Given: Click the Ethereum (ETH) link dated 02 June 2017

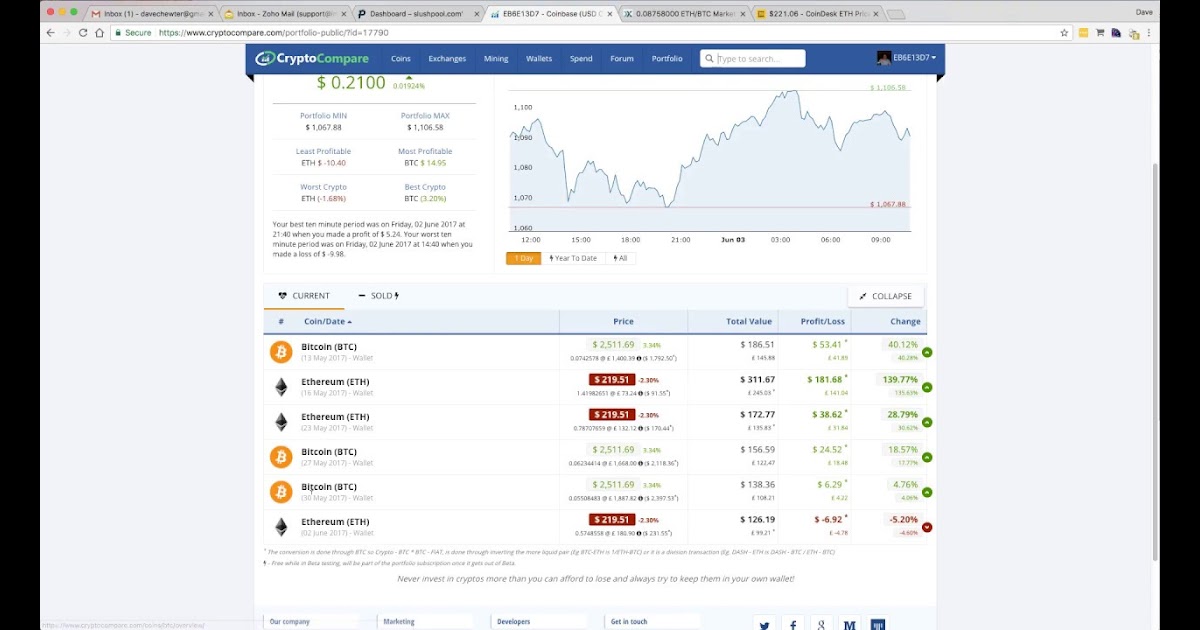Looking at the screenshot, I should tap(335, 522).
